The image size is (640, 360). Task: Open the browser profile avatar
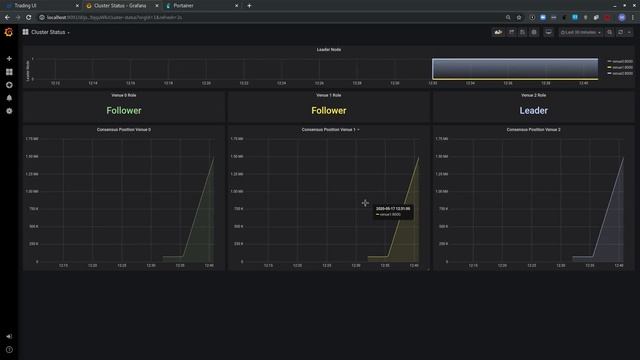[622, 18]
